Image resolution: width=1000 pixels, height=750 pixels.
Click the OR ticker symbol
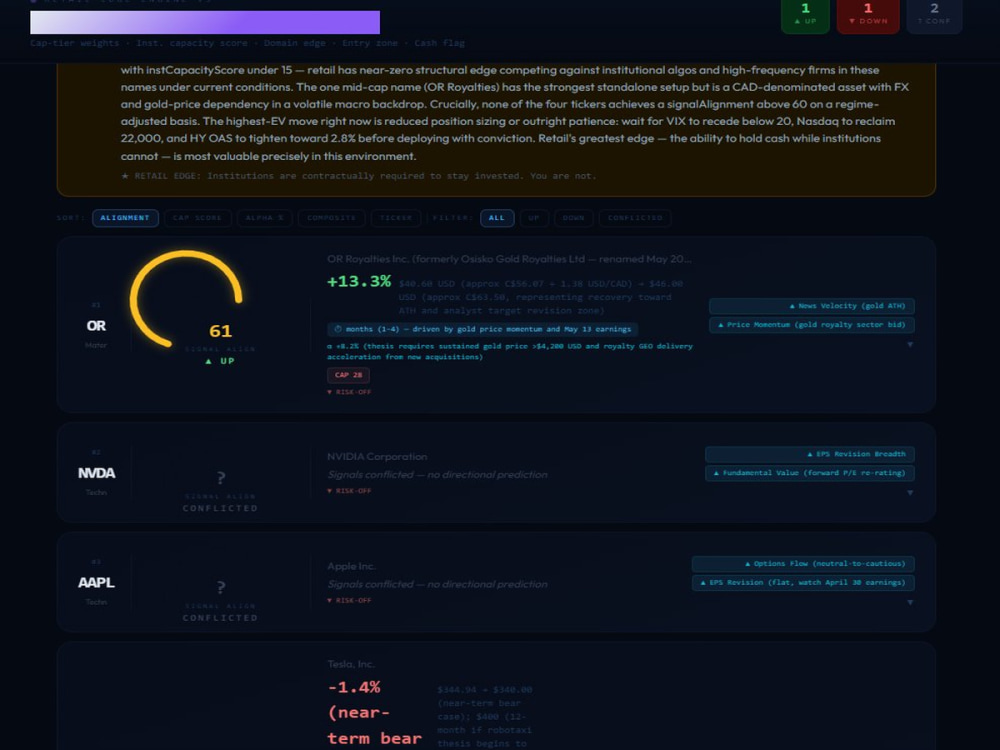pyautogui.click(x=96, y=326)
